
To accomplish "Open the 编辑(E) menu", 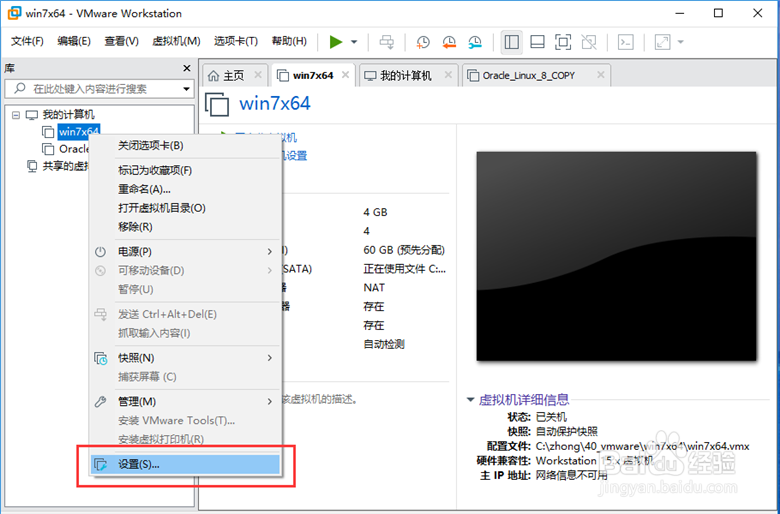I will tap(74, 41).
